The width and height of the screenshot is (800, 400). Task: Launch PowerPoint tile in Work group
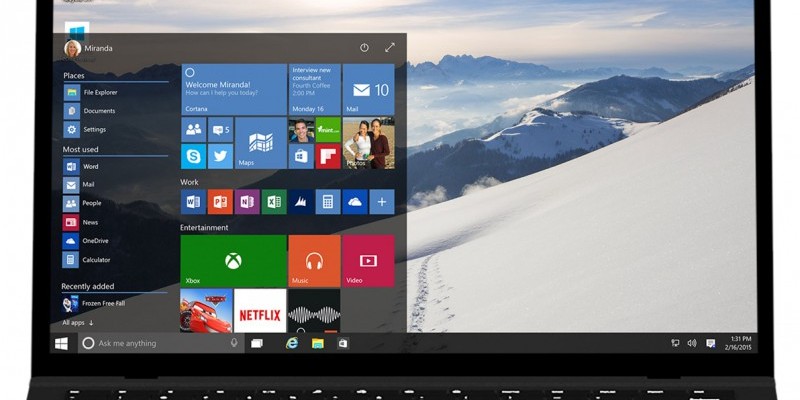220,202
